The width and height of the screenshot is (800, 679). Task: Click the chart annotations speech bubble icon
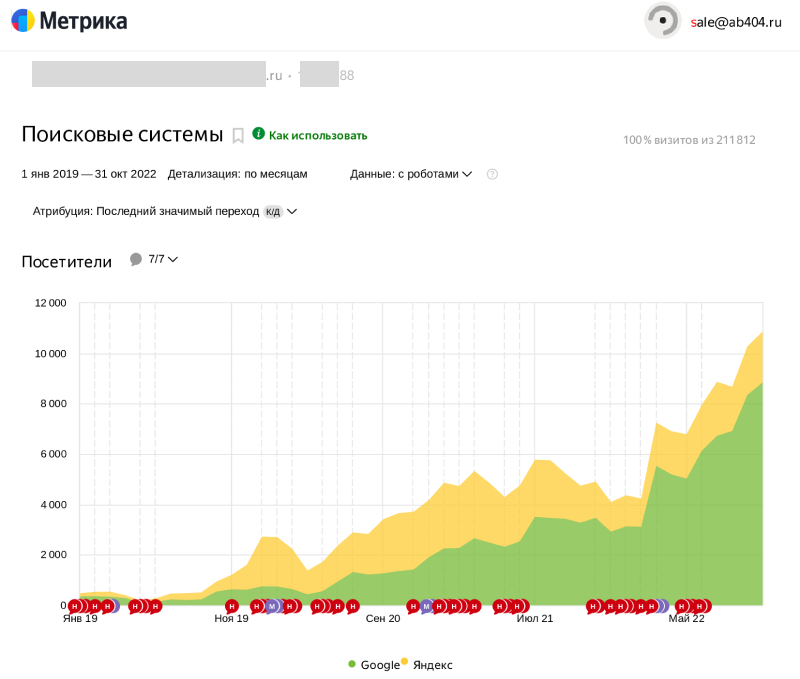click(136, 259)
